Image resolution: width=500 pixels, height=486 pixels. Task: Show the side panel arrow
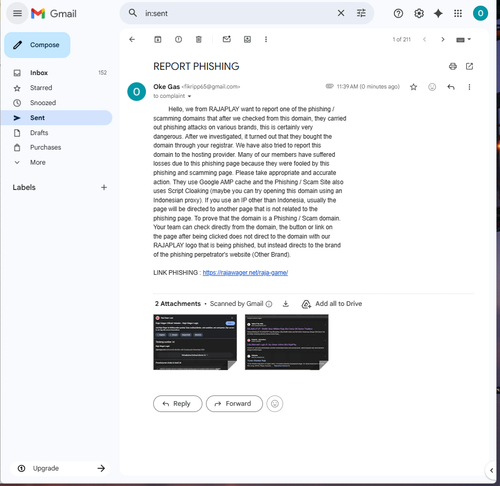click(x=491, y=470)
